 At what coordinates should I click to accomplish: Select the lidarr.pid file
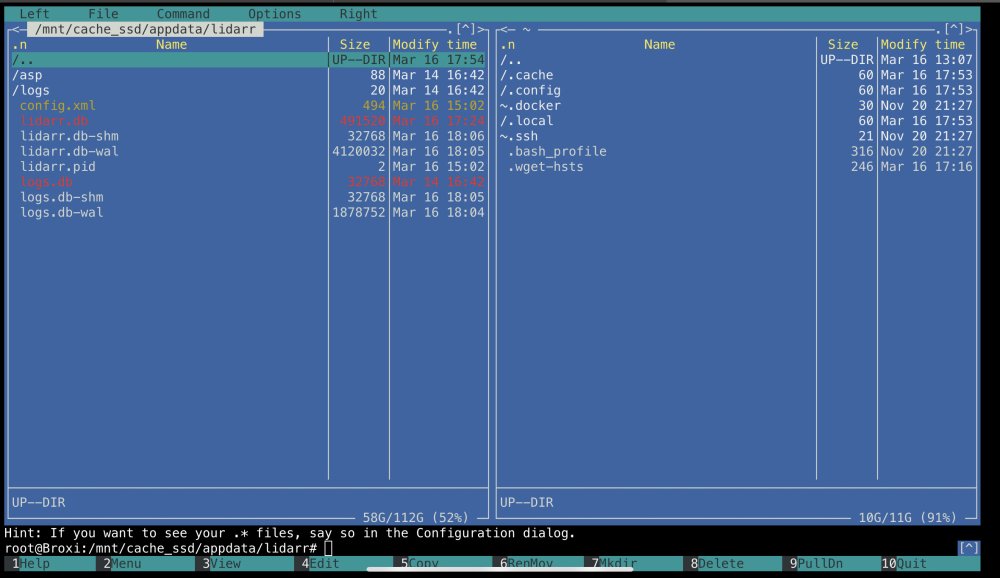248,167
